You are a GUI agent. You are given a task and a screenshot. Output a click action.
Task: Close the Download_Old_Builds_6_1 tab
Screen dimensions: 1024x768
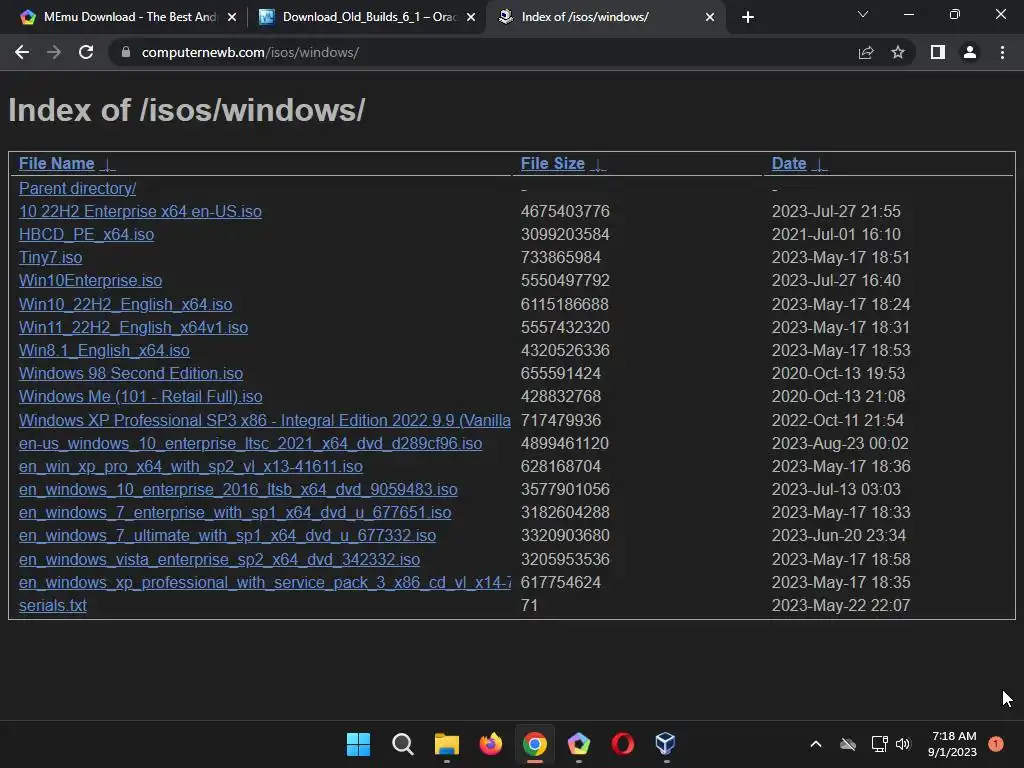(x=471, y=17)
